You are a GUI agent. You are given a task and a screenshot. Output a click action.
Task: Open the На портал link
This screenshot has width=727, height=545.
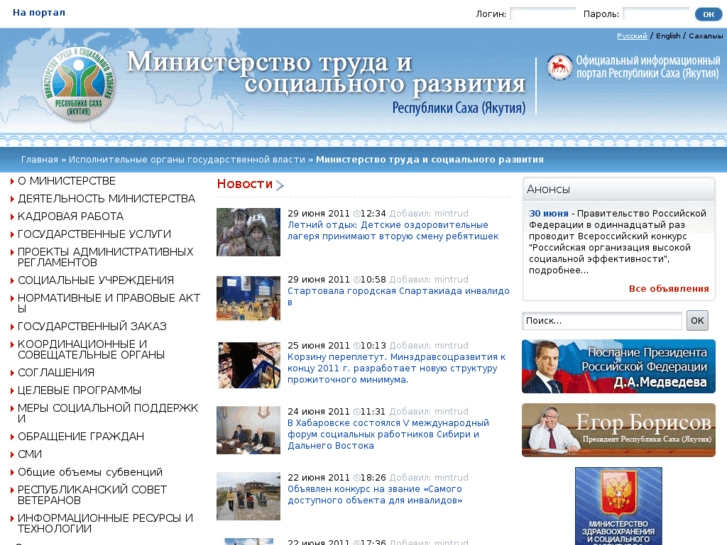point(39,13)
